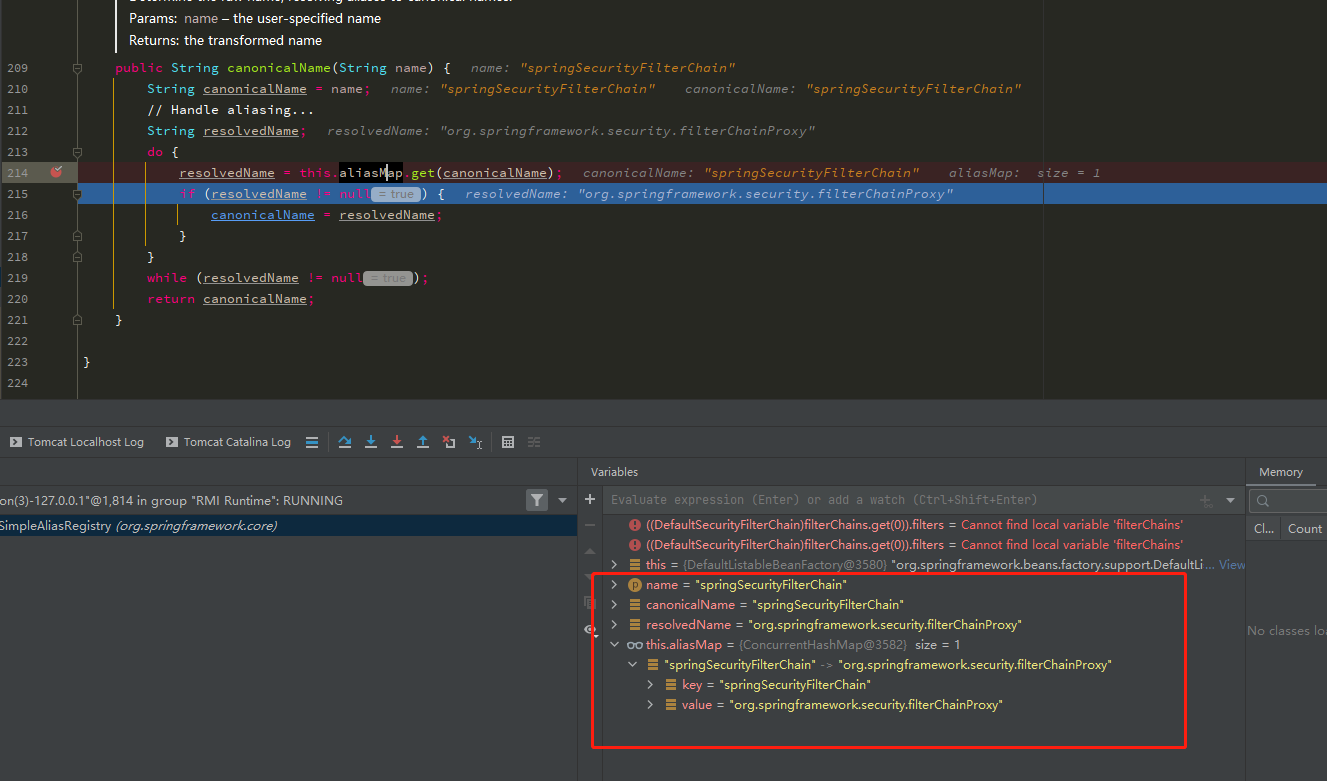
Task: Expand the 'key' node
Action: tap(651, 685)
